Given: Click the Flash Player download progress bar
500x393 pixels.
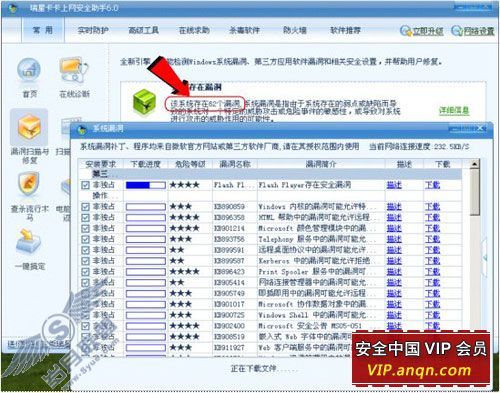Looking at the screenshot, I should tap(146, 185).
